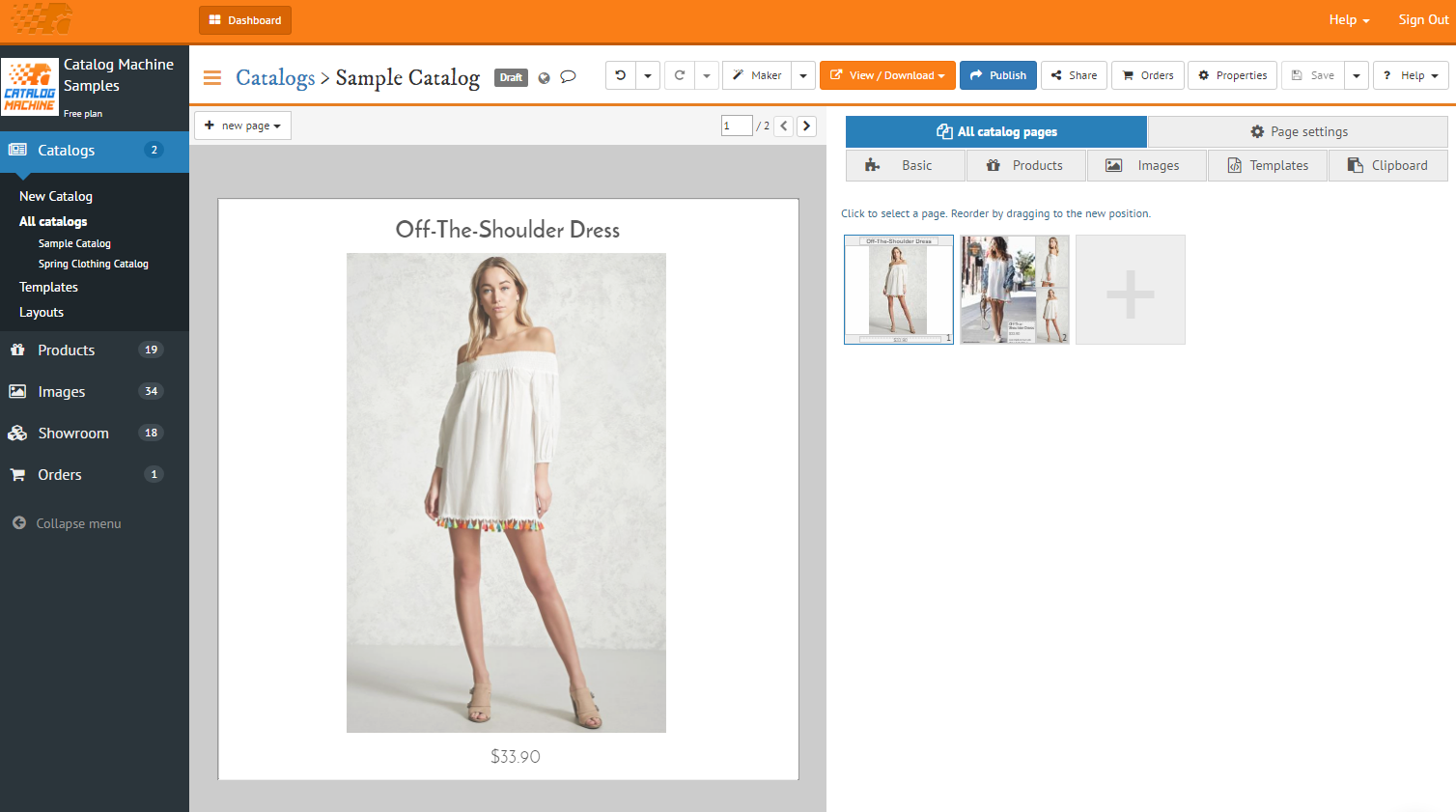Click New Catalog in sidebar
Screen dimensions: 1456x812
point(56,196)
